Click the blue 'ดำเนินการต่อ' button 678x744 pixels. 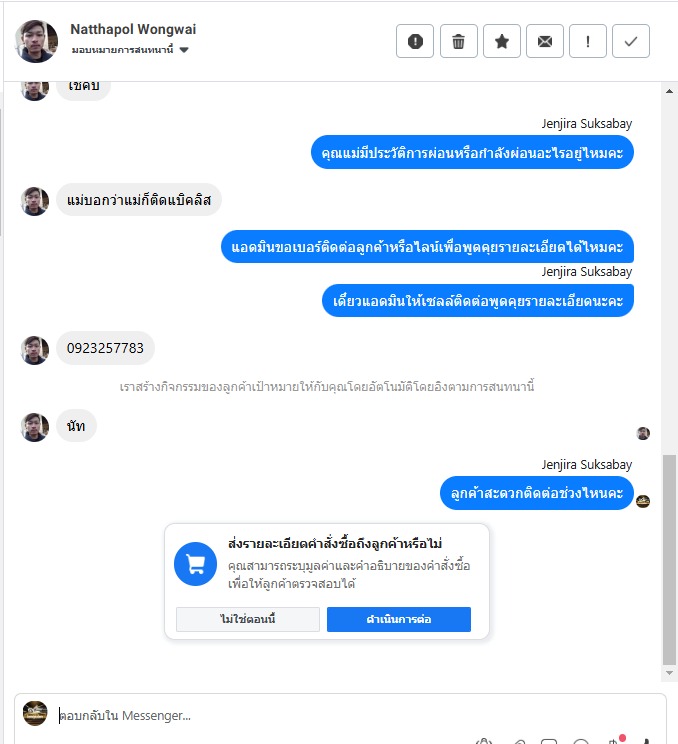pyautogui.click(x=399, y=619)
